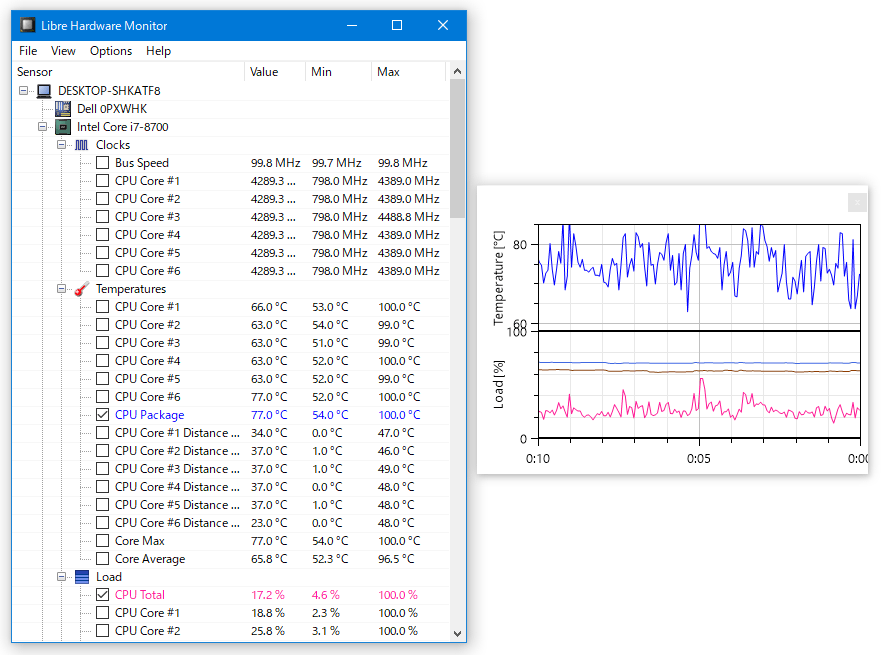Click the 0:05 time marker on plot

[699, 459]
